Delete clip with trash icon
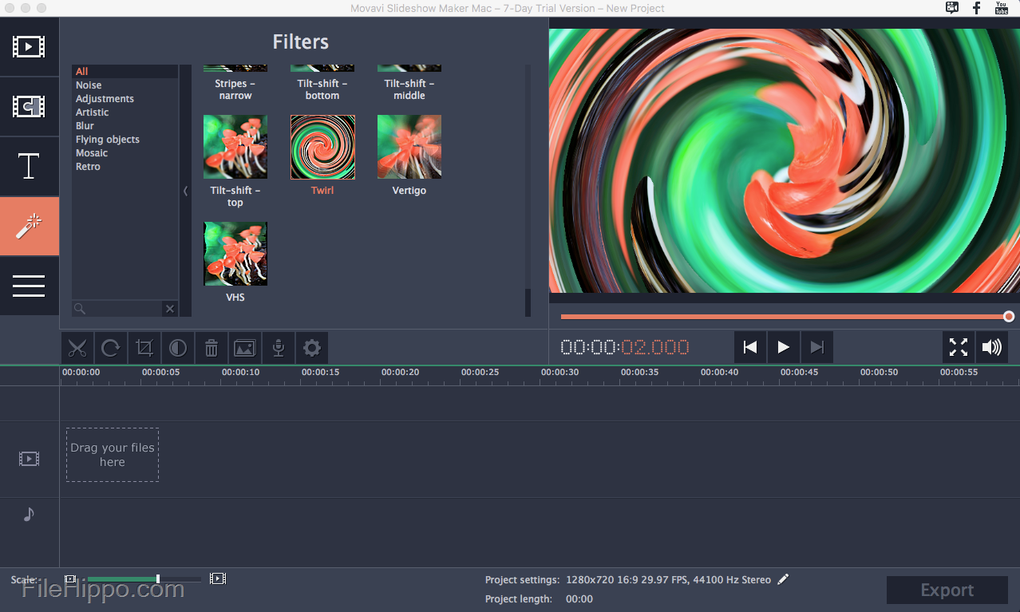1020x612 pixels. pyautogui.click(x=211, y=348)
